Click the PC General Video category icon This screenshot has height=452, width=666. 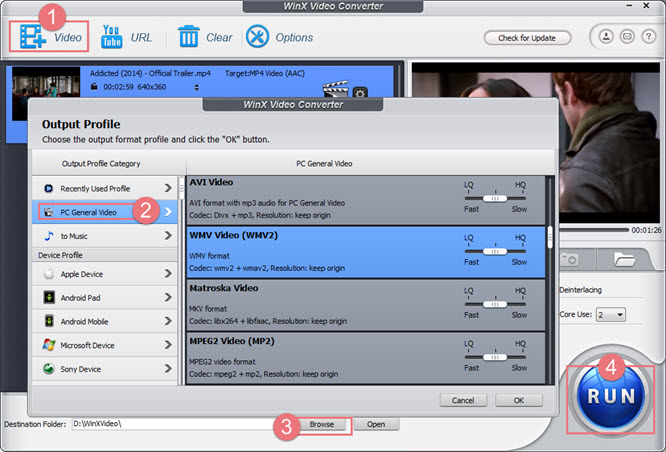(x=48, y=212)
